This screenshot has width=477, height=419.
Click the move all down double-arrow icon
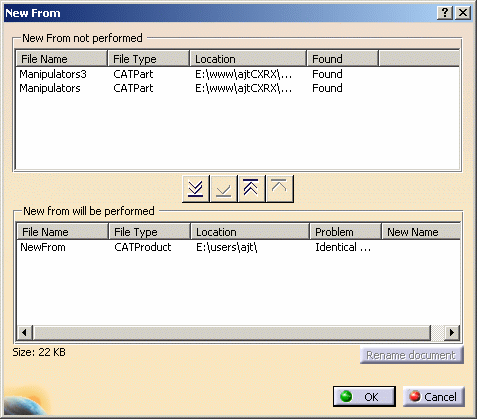click(196, 189)
